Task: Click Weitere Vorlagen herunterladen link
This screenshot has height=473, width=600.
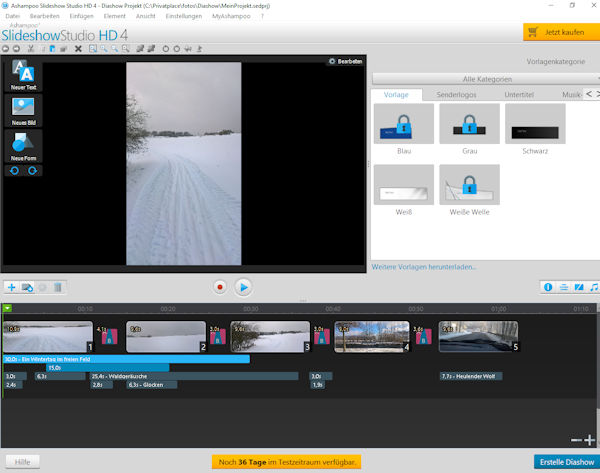Action: (424, 267)
